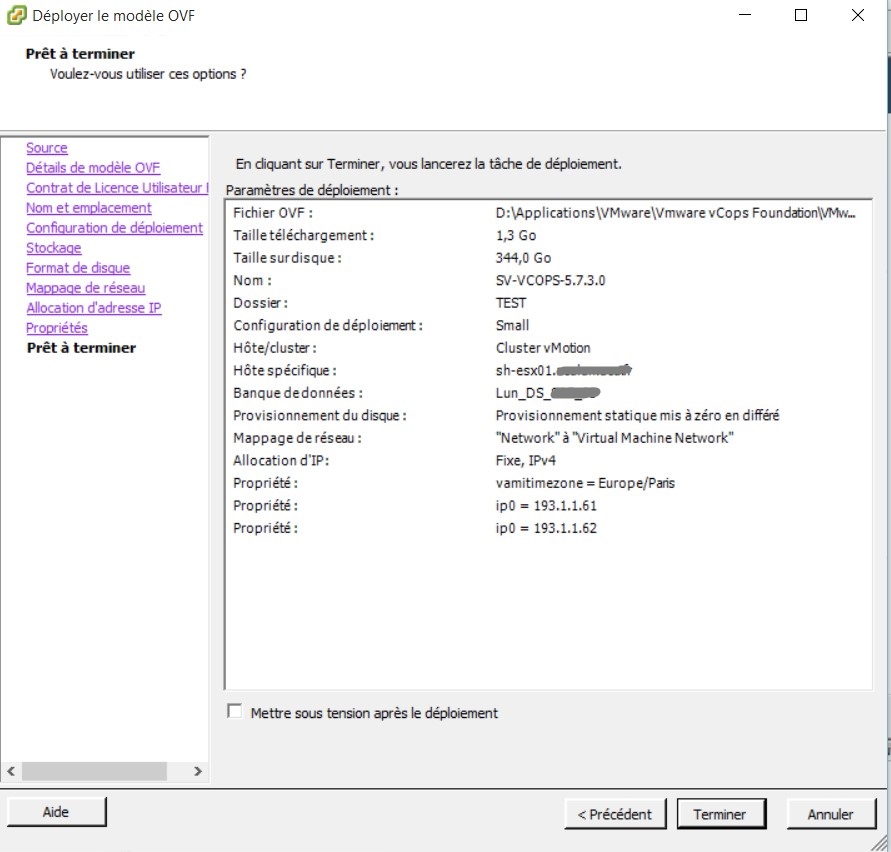
Task: Click right arrow of sidebar scrollbar
Action: click(198, 771)
